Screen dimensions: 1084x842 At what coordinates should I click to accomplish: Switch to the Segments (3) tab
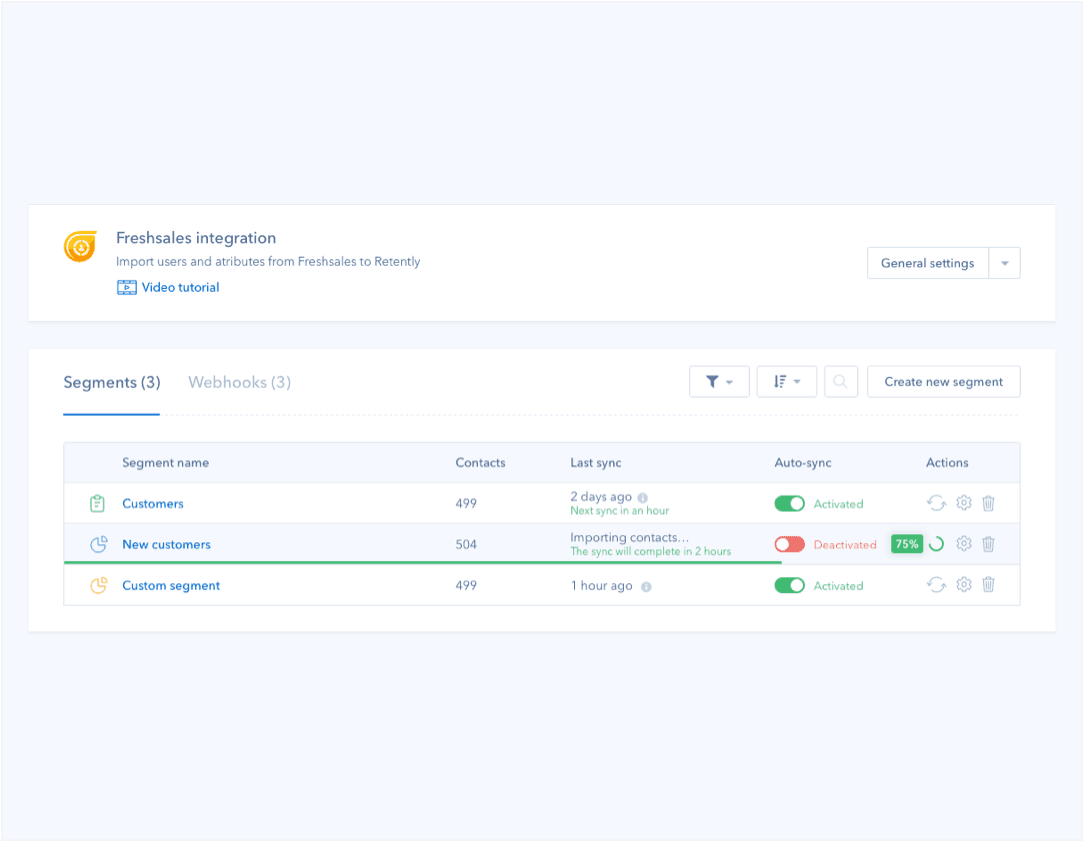click(x=112, y=382)
